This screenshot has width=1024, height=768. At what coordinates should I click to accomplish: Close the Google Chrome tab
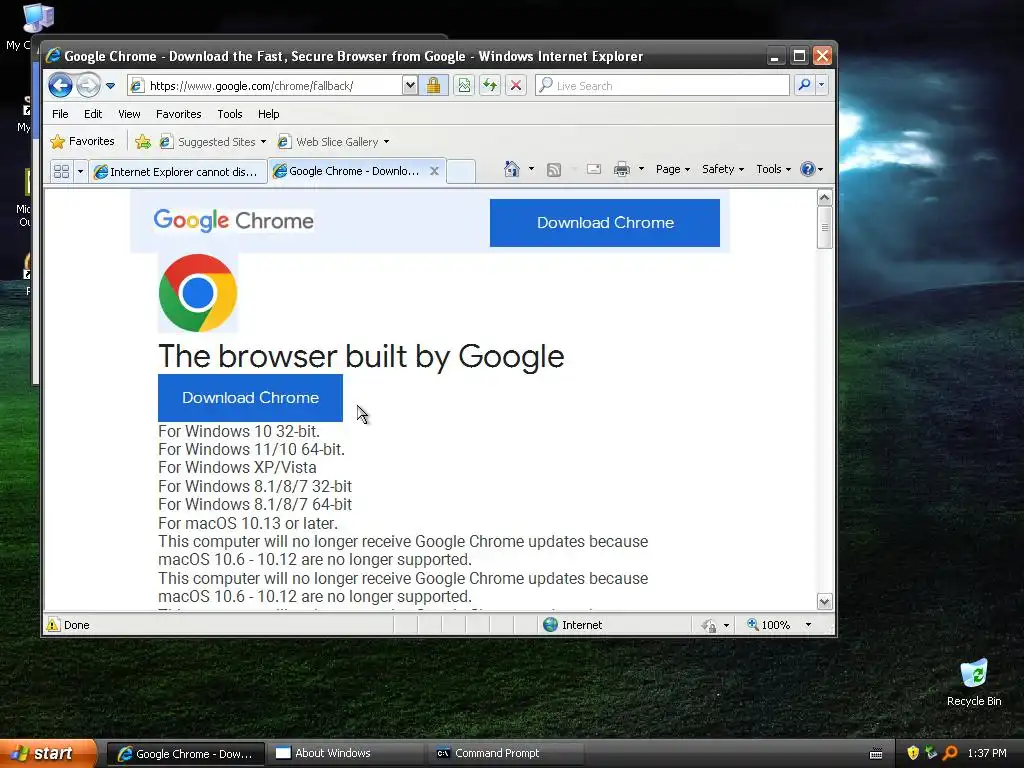[434, 171]
